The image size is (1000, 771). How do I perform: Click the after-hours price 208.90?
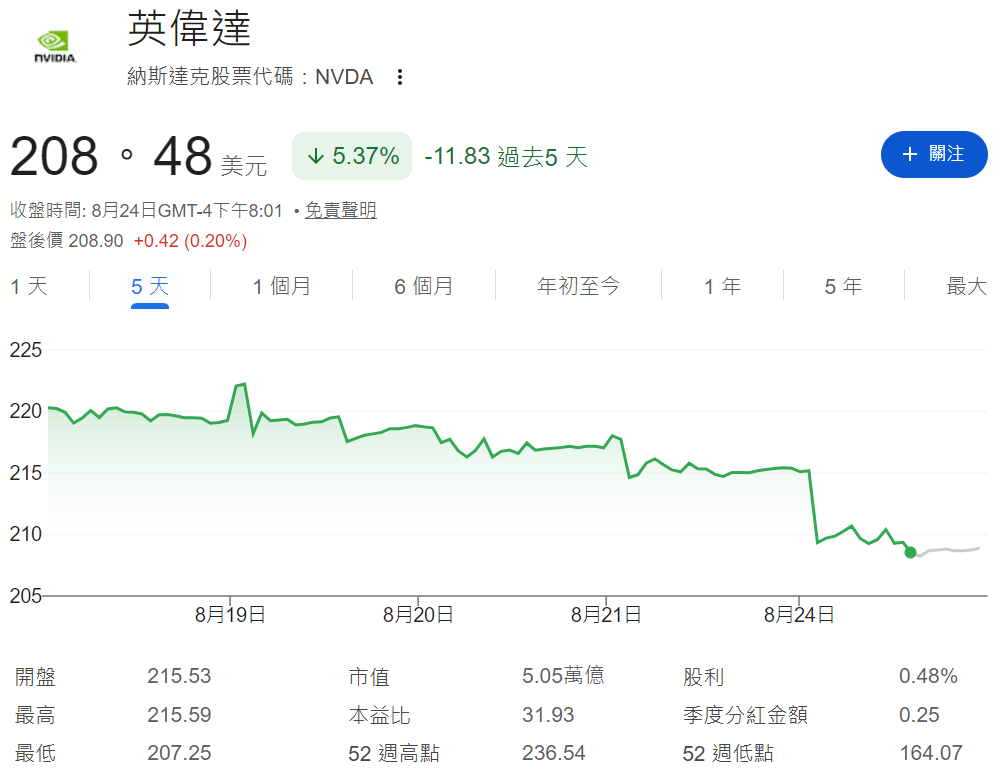(96, 241)
